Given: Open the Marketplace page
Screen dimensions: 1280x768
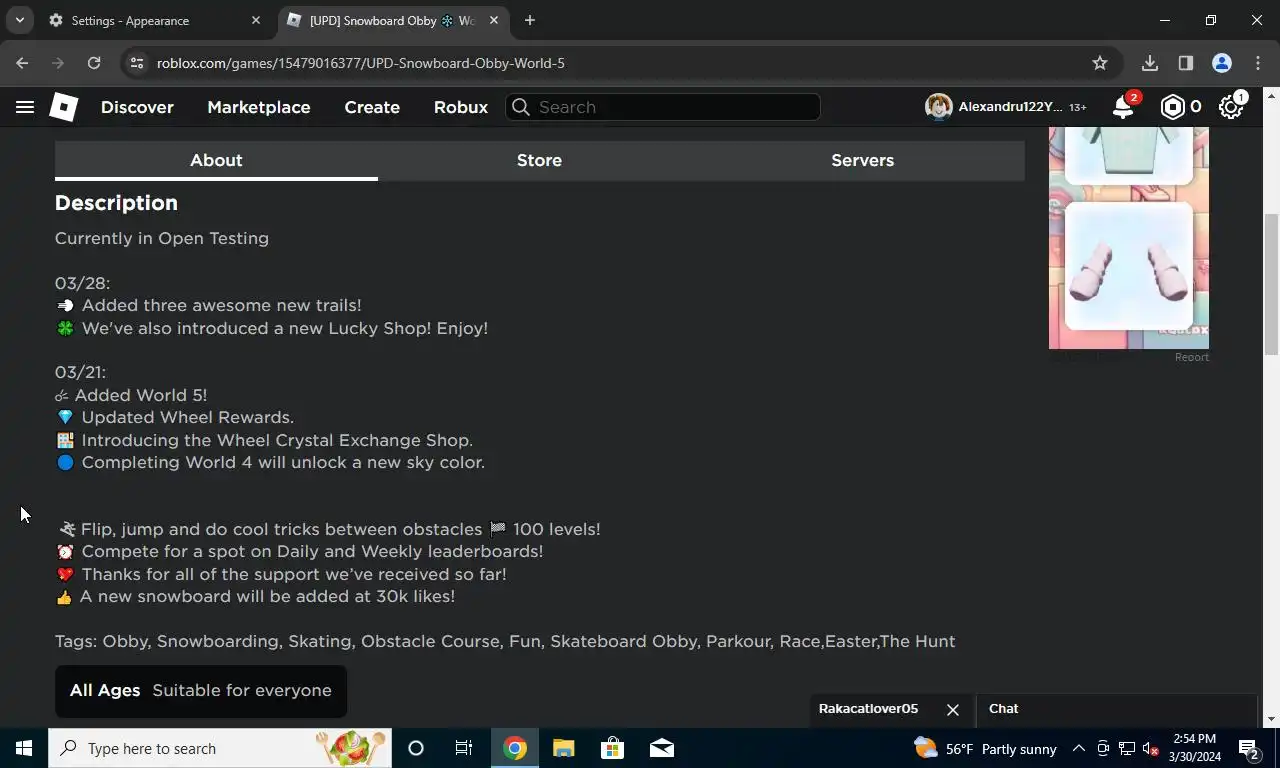Looking at the screenshot, I should tap(258, 107).
